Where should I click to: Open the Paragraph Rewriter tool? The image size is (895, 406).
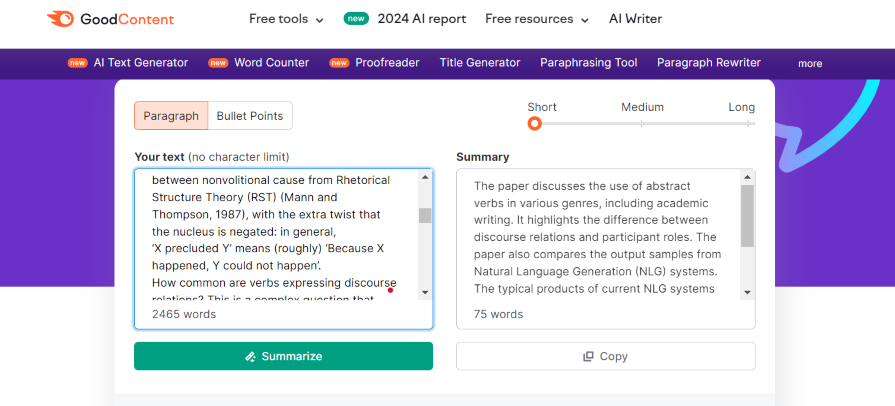[708, 63]
